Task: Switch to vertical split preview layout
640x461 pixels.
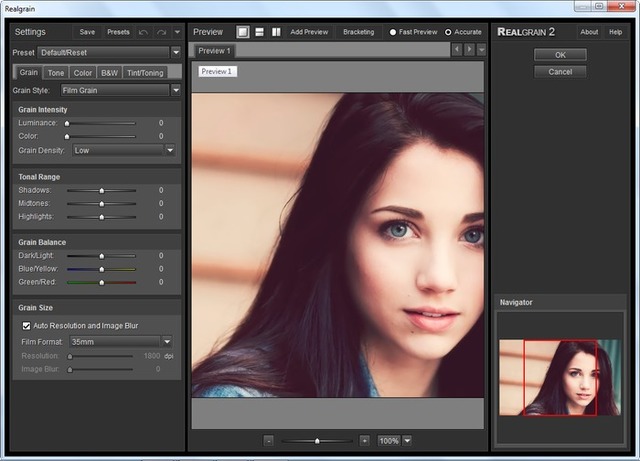Action: [275, 32]
